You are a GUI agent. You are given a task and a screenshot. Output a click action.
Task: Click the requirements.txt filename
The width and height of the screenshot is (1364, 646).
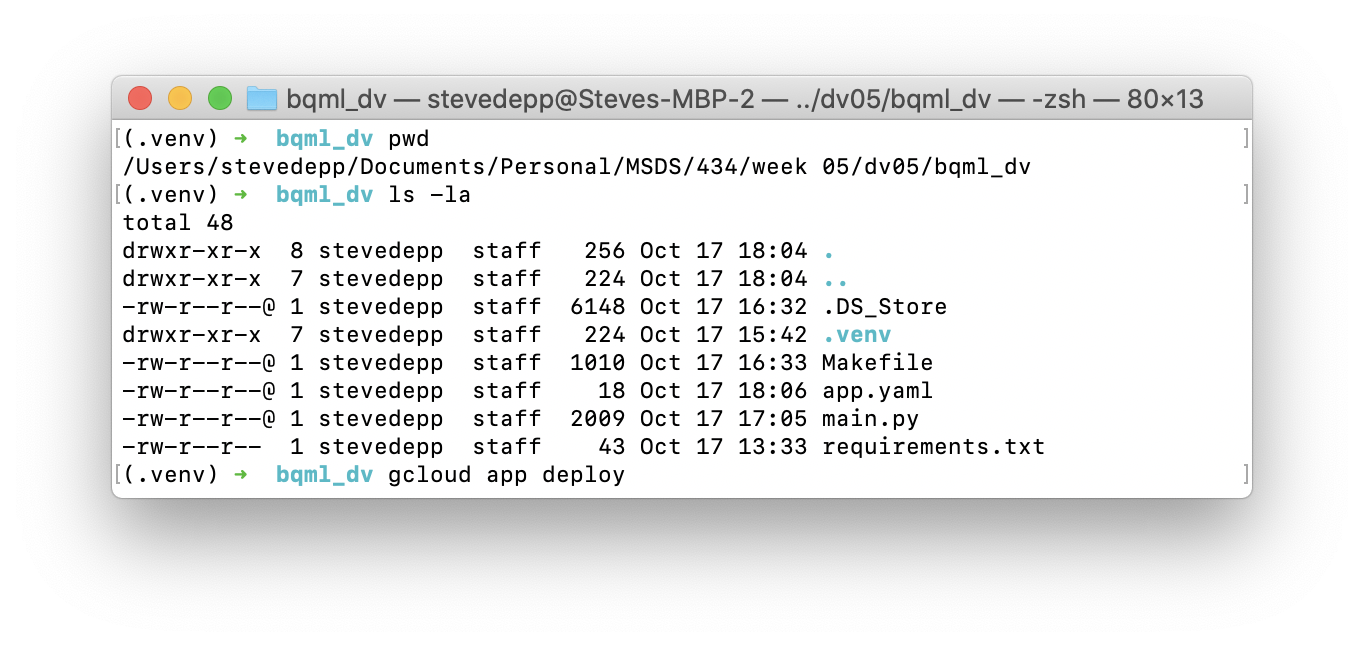932,446
